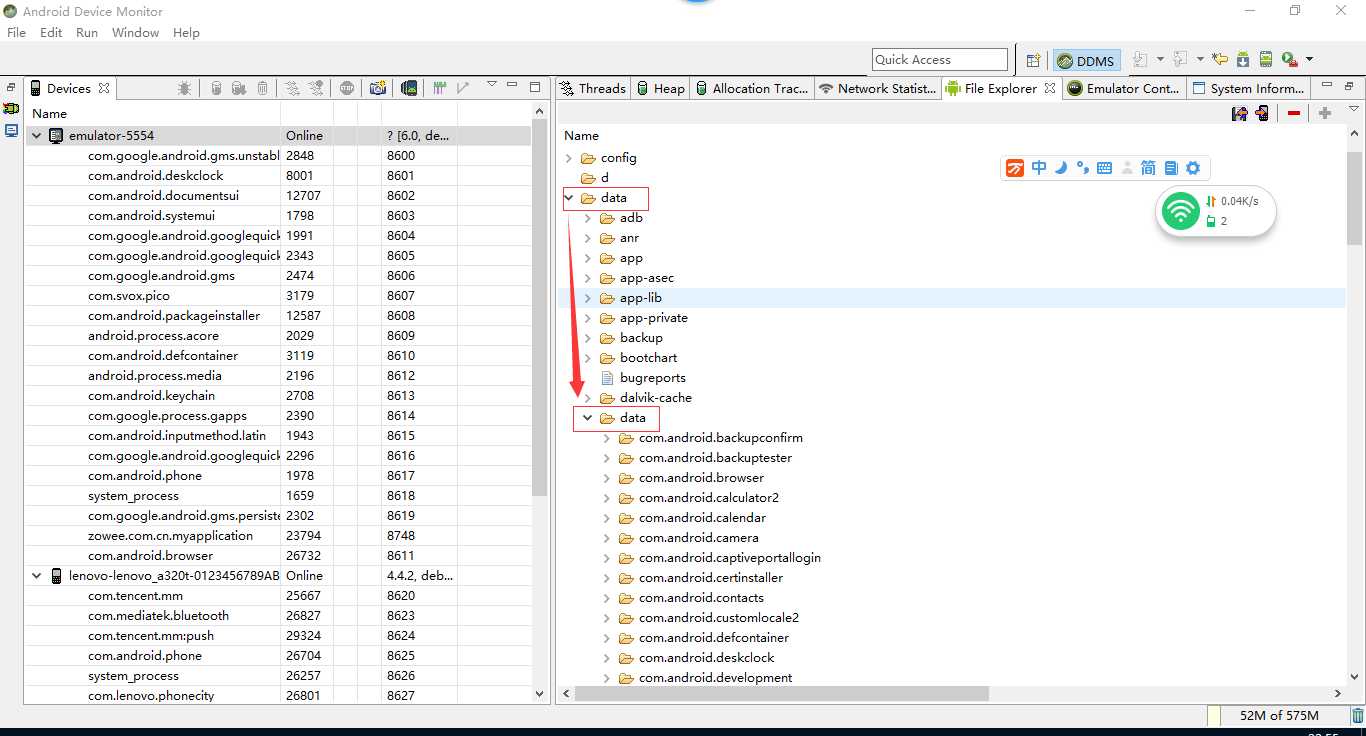
Task: Toggle punctuation mode on IME bar
Action: pyautogui.click(x=1083, y=168)
